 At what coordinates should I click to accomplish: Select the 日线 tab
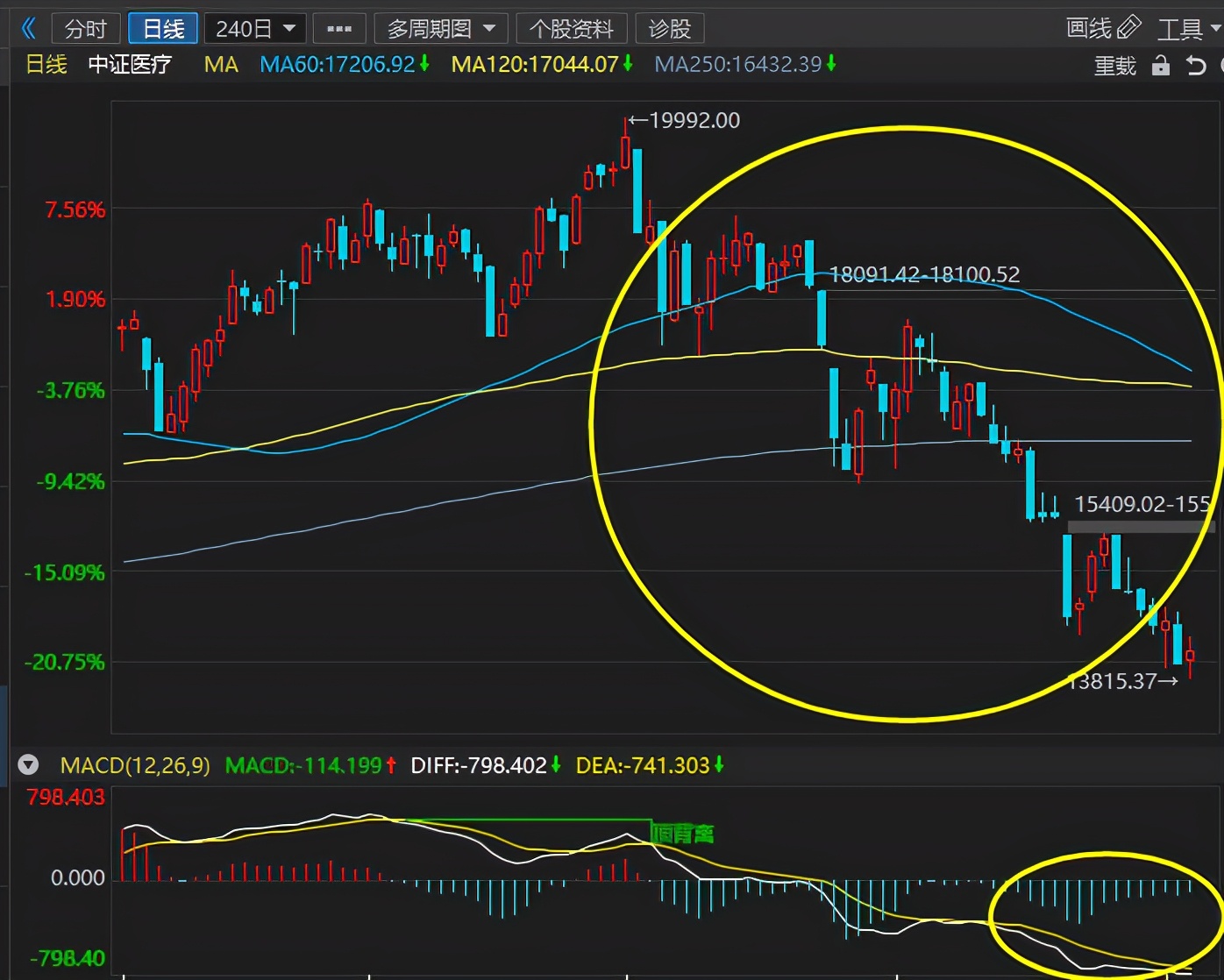(163, 29)
